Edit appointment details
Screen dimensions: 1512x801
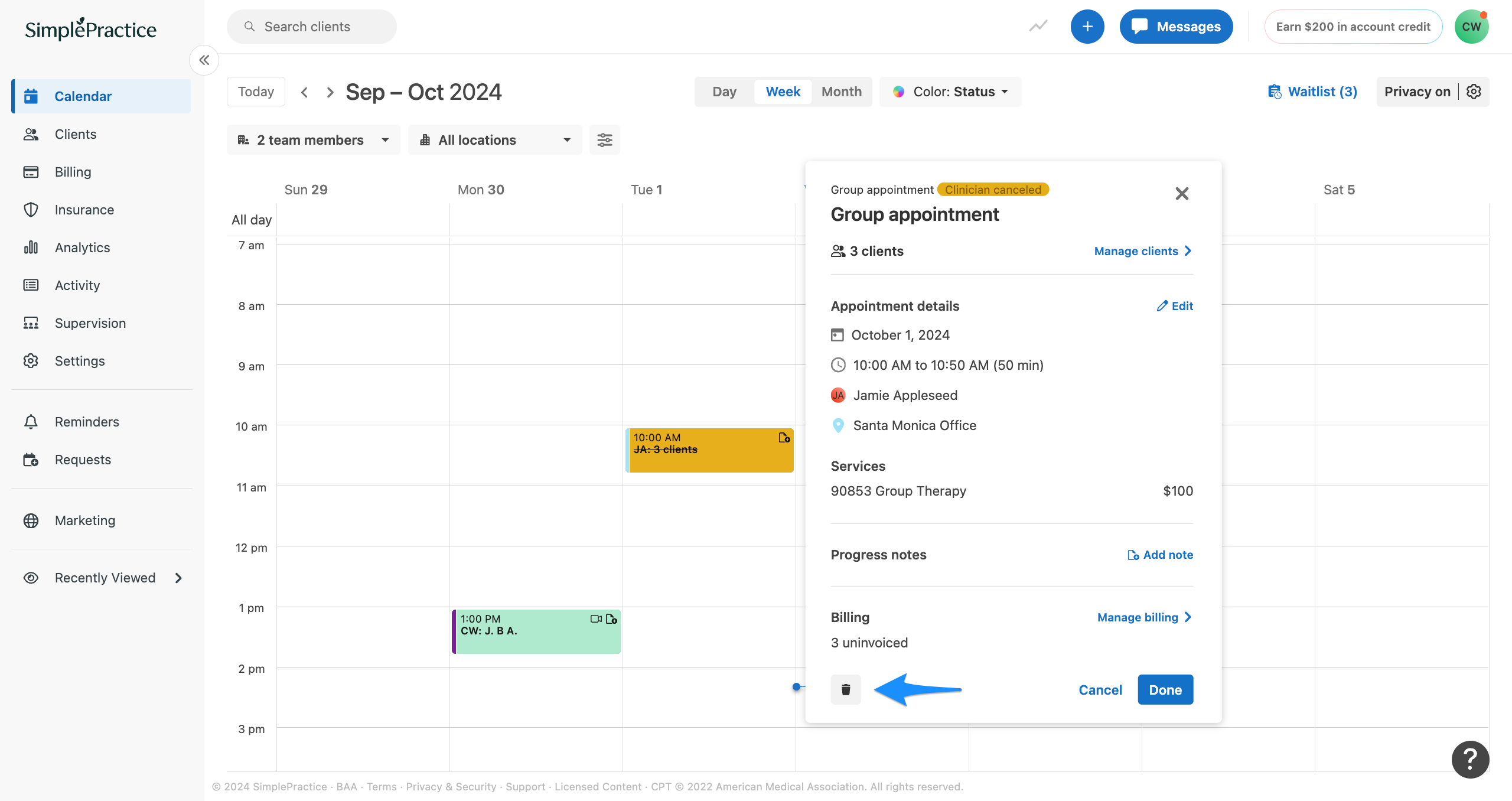pos(1175,306)
